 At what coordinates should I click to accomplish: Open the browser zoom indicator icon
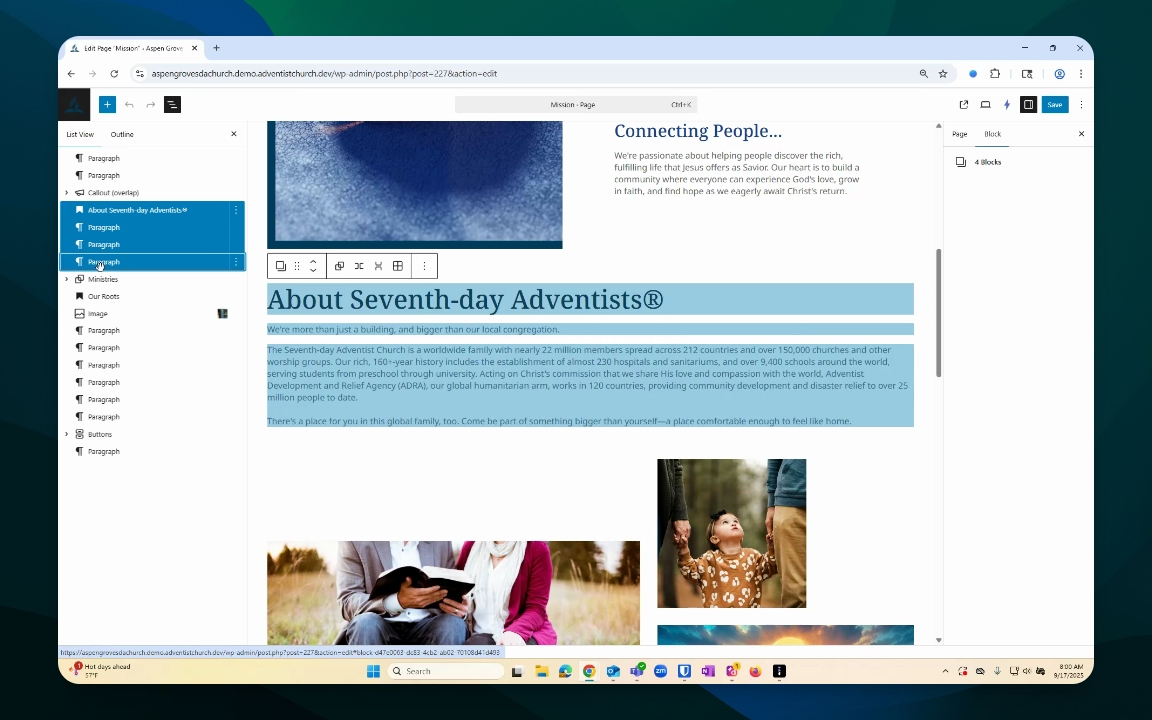tap(924, 73)
